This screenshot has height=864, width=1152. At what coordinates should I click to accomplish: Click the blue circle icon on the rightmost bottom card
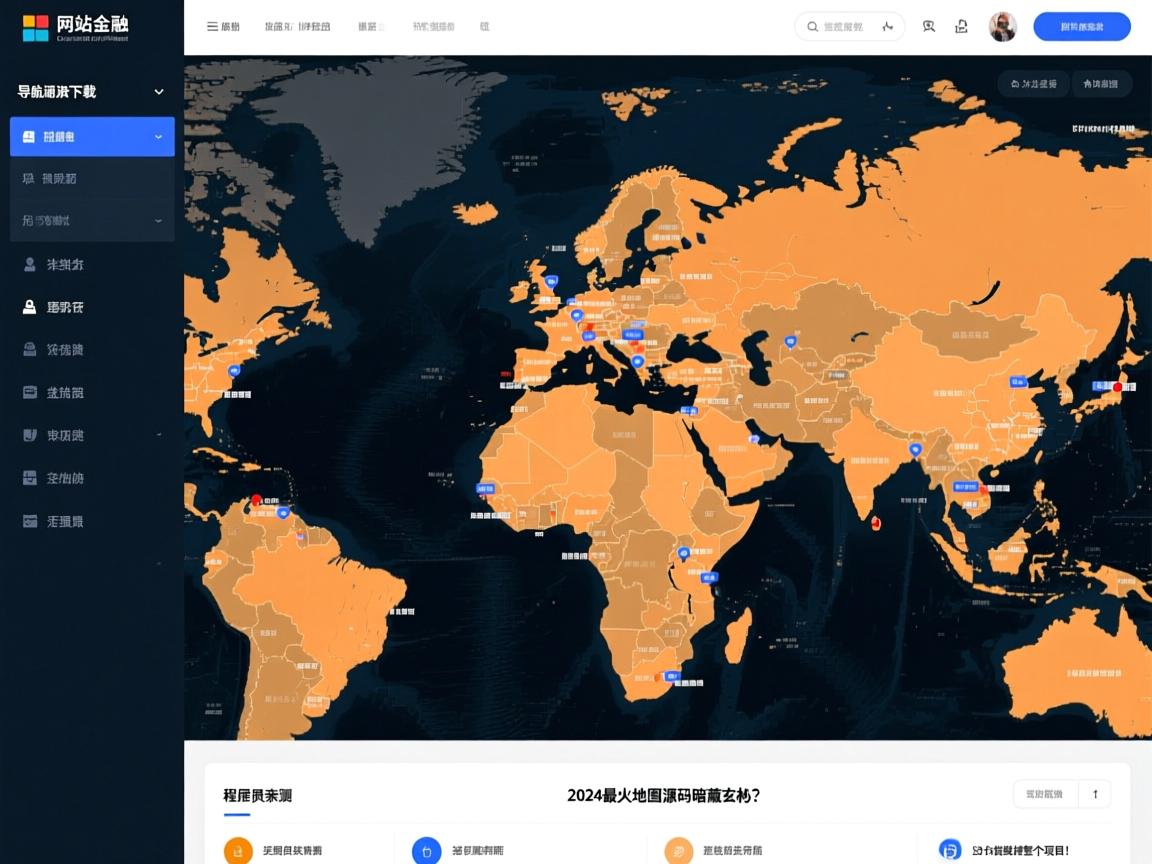tap(949, 849)
